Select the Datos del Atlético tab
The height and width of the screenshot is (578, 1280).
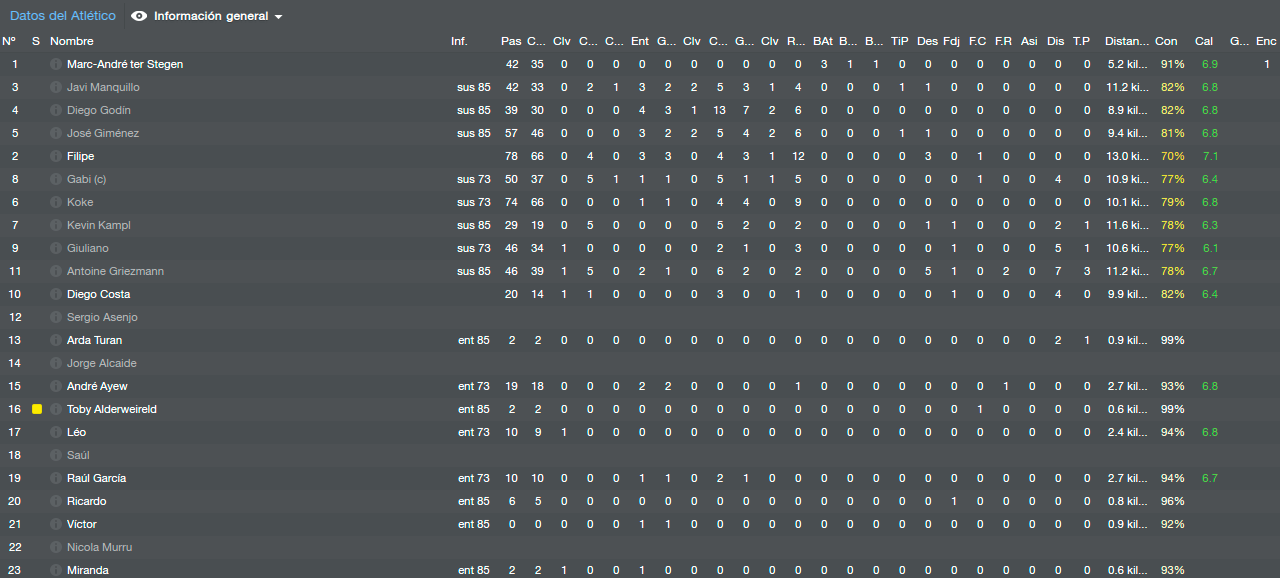click(62, 16)
